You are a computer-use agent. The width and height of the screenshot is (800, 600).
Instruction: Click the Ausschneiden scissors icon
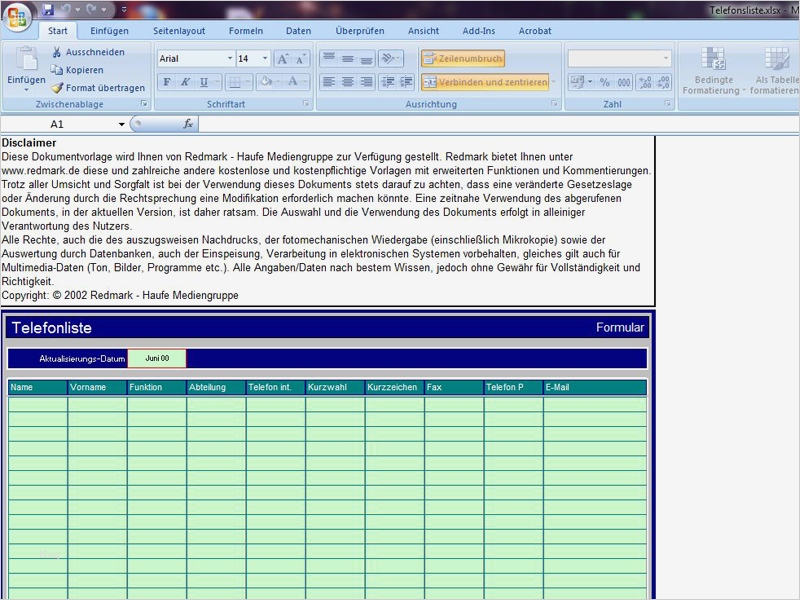click(56, 51)
